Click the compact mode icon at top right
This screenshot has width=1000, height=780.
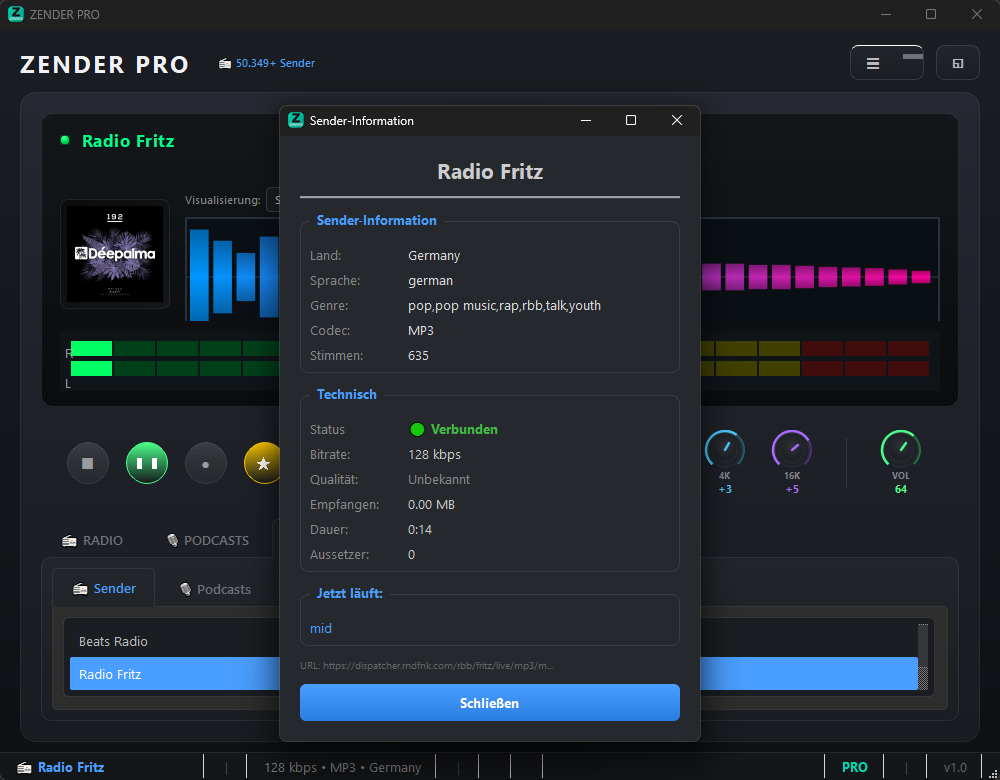click(x=957, y=63)
